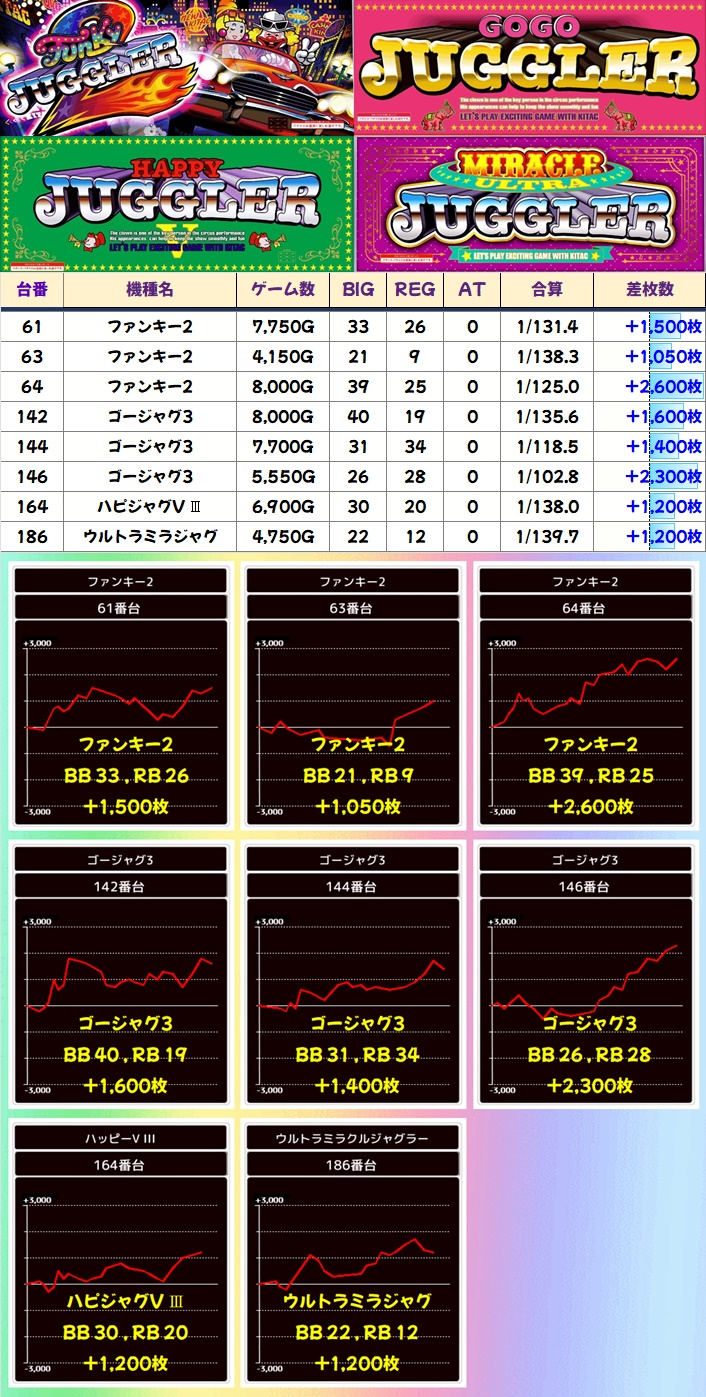Image resolution: width=706 pixels, height=1397 pixels.
Task: Click the ウルトラミラクルジャグラー graph title label
Action: click(x=353, y=1138)
